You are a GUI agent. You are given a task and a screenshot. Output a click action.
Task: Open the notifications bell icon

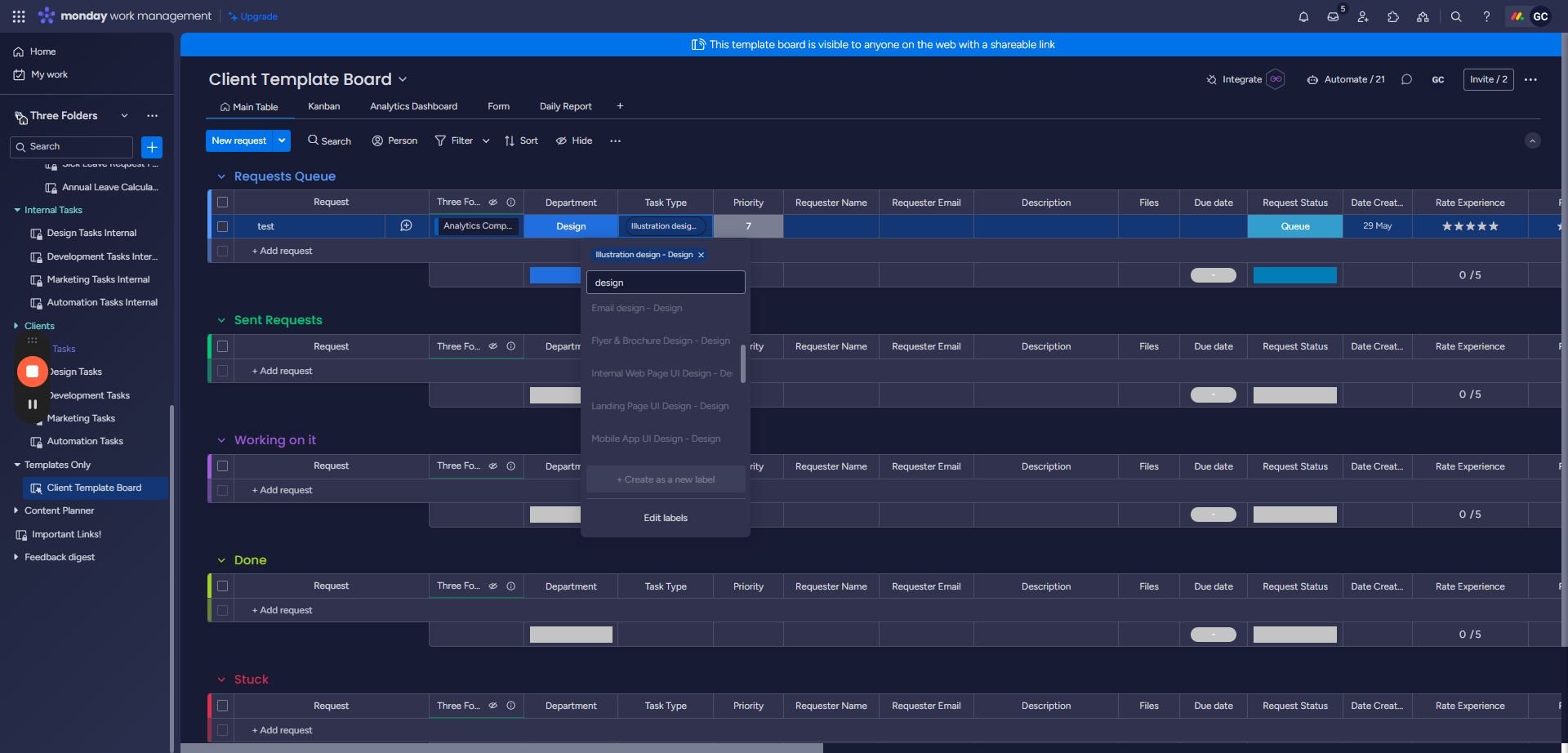click(x=1303, y=16)
